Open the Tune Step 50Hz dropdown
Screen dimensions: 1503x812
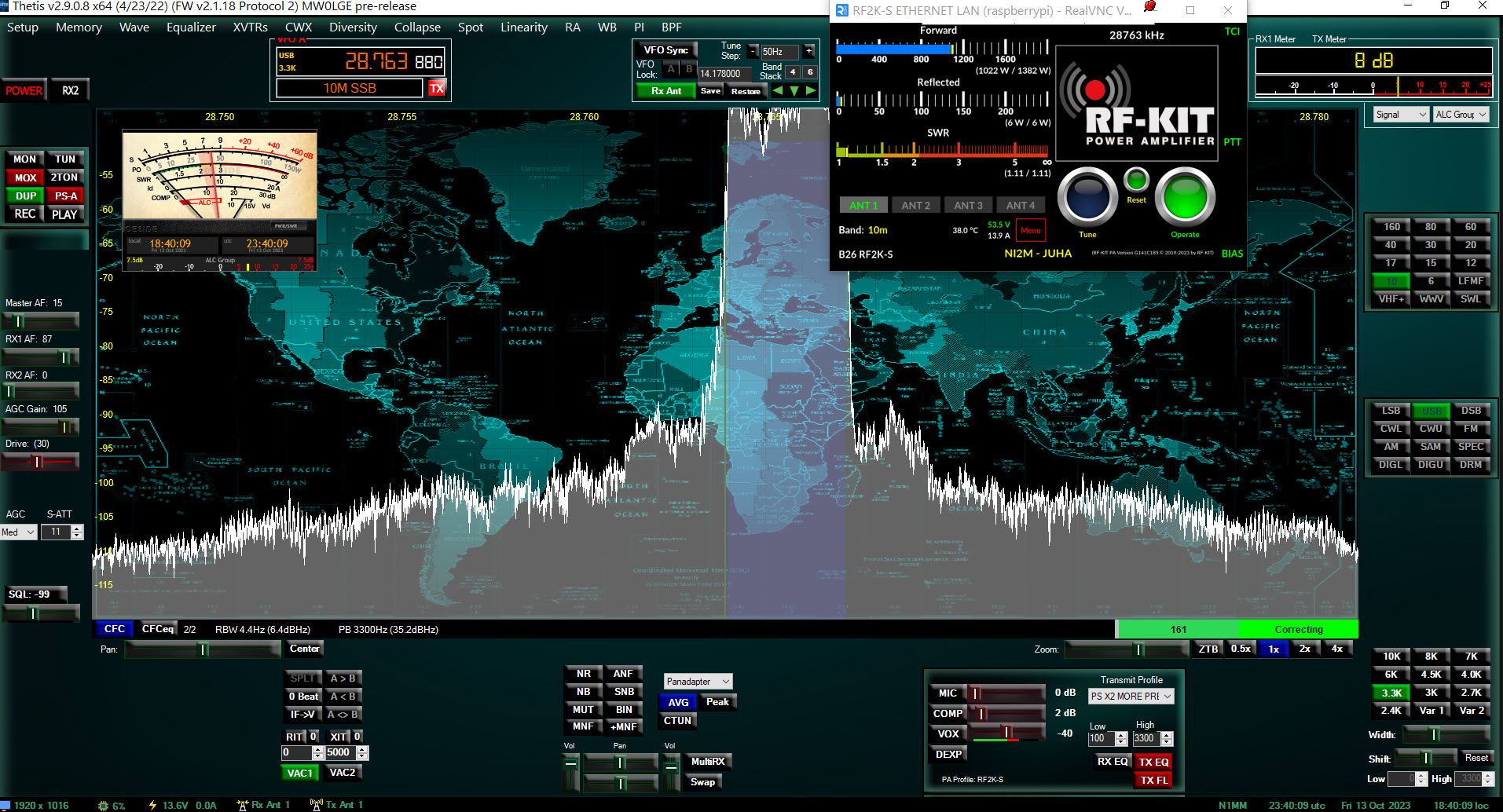779,52
